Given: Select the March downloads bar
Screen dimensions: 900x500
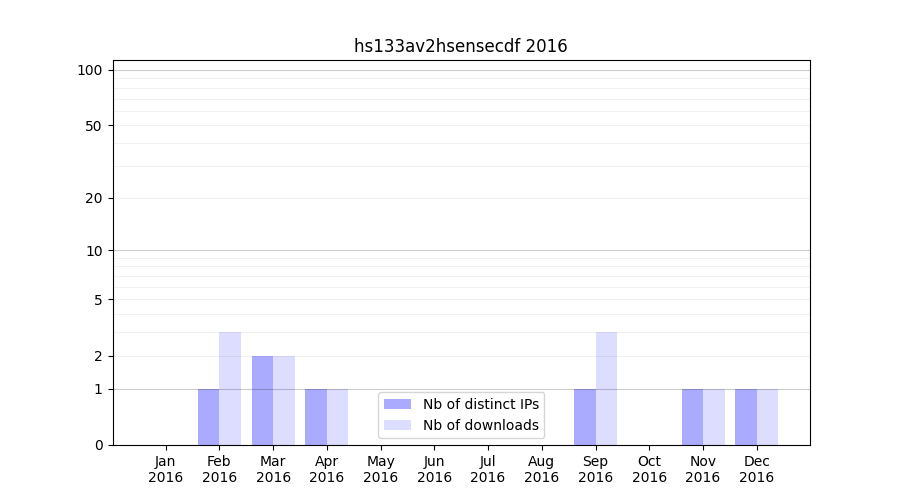Looking at the screenshot, I should (x=284, y=400).
